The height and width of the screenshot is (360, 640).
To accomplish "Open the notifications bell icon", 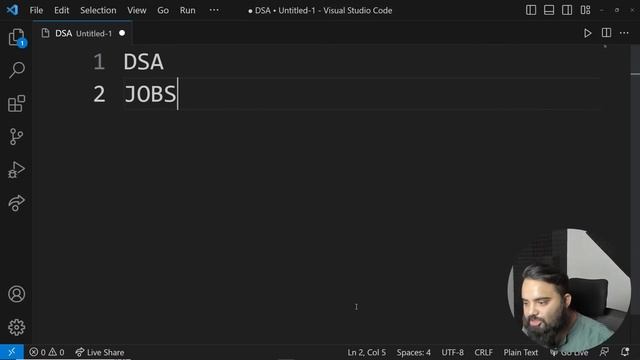I will click(x=625, y=352).
